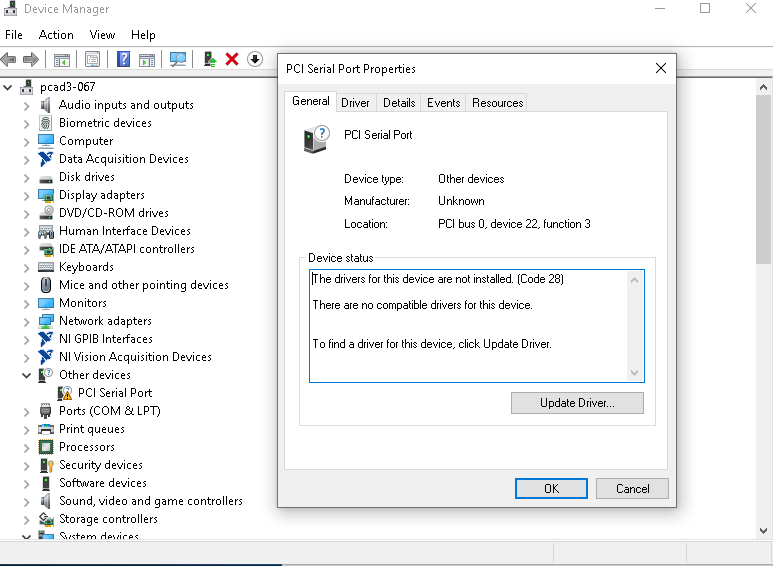Collapse the Other devices category

pos(27,375)
